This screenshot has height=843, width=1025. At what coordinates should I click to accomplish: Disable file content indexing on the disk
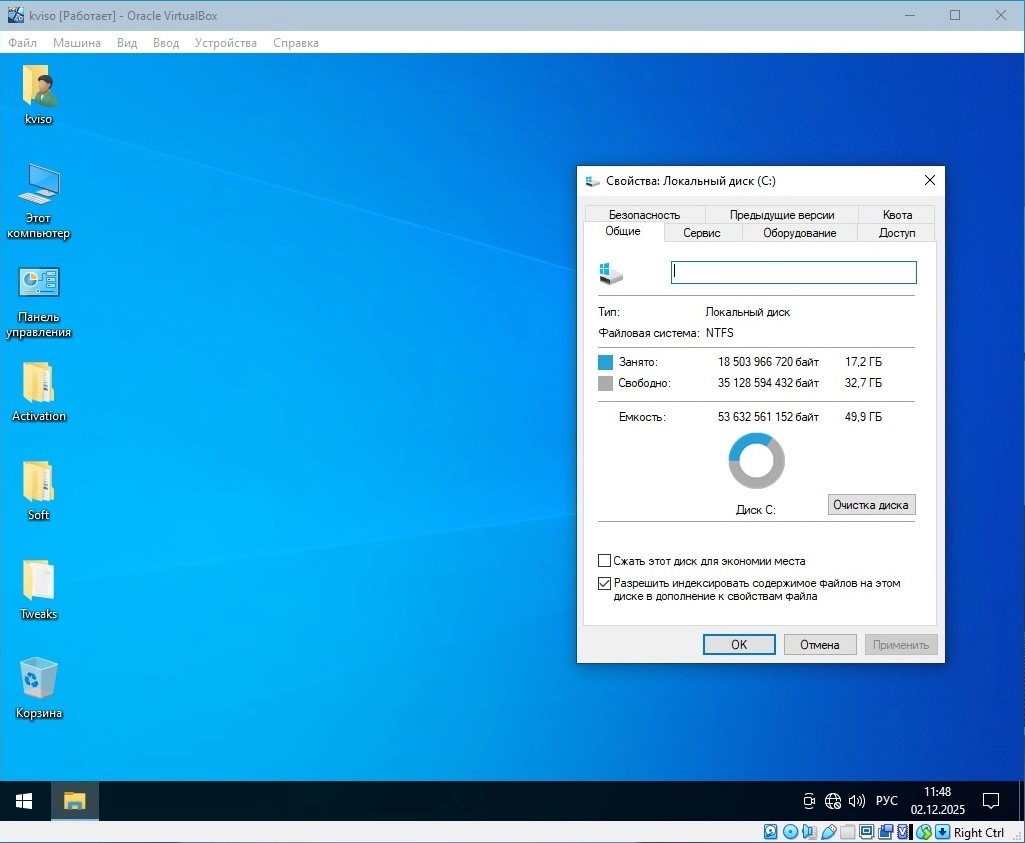[x=605, y=582]
